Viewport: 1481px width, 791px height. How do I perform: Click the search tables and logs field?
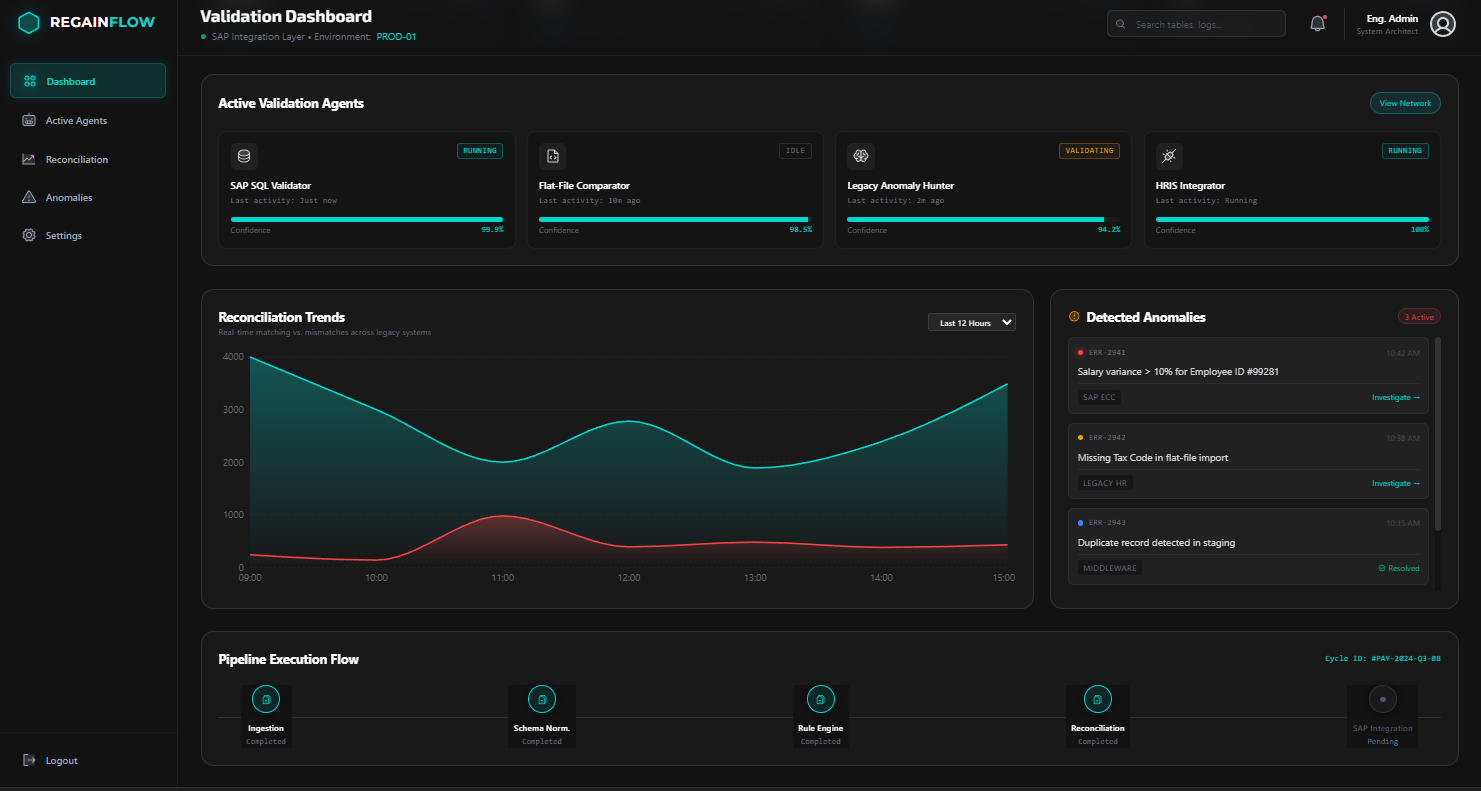click(x=1196, y=24)
